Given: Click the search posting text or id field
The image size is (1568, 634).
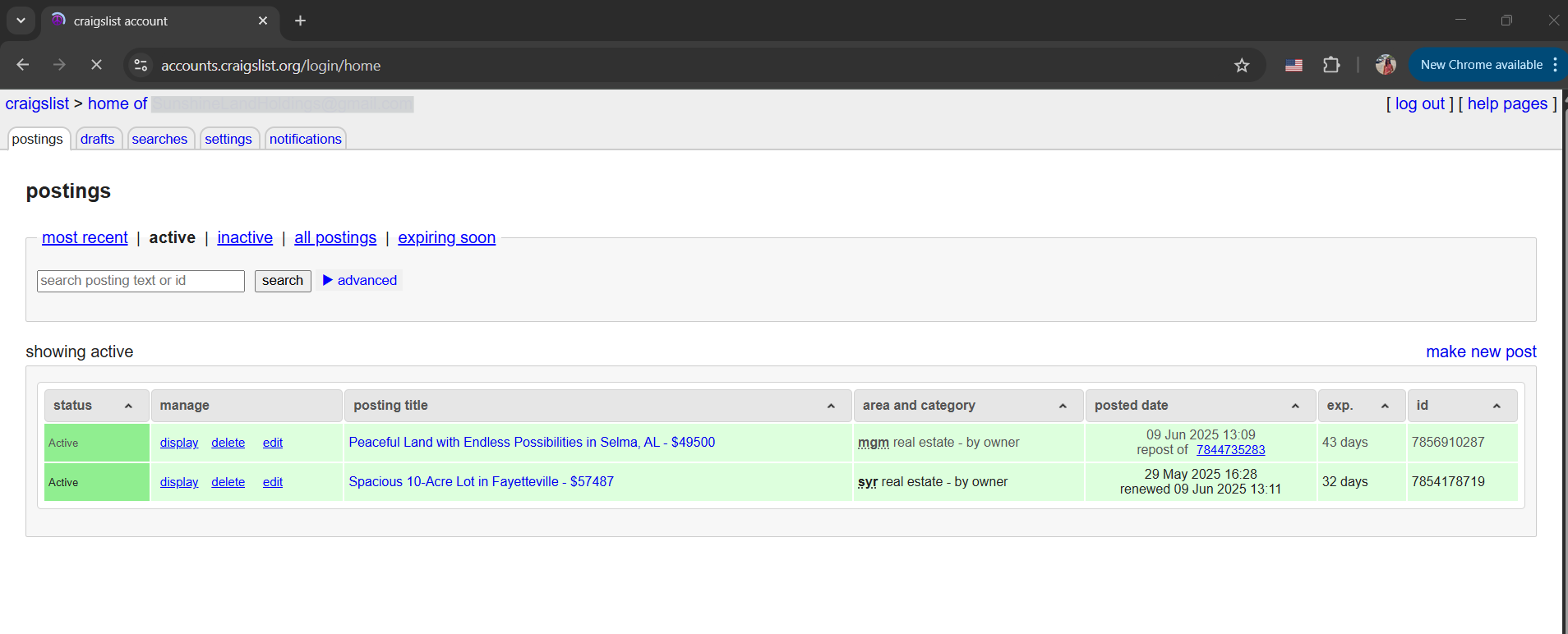Looking at the screenshot, I should 141,281.
